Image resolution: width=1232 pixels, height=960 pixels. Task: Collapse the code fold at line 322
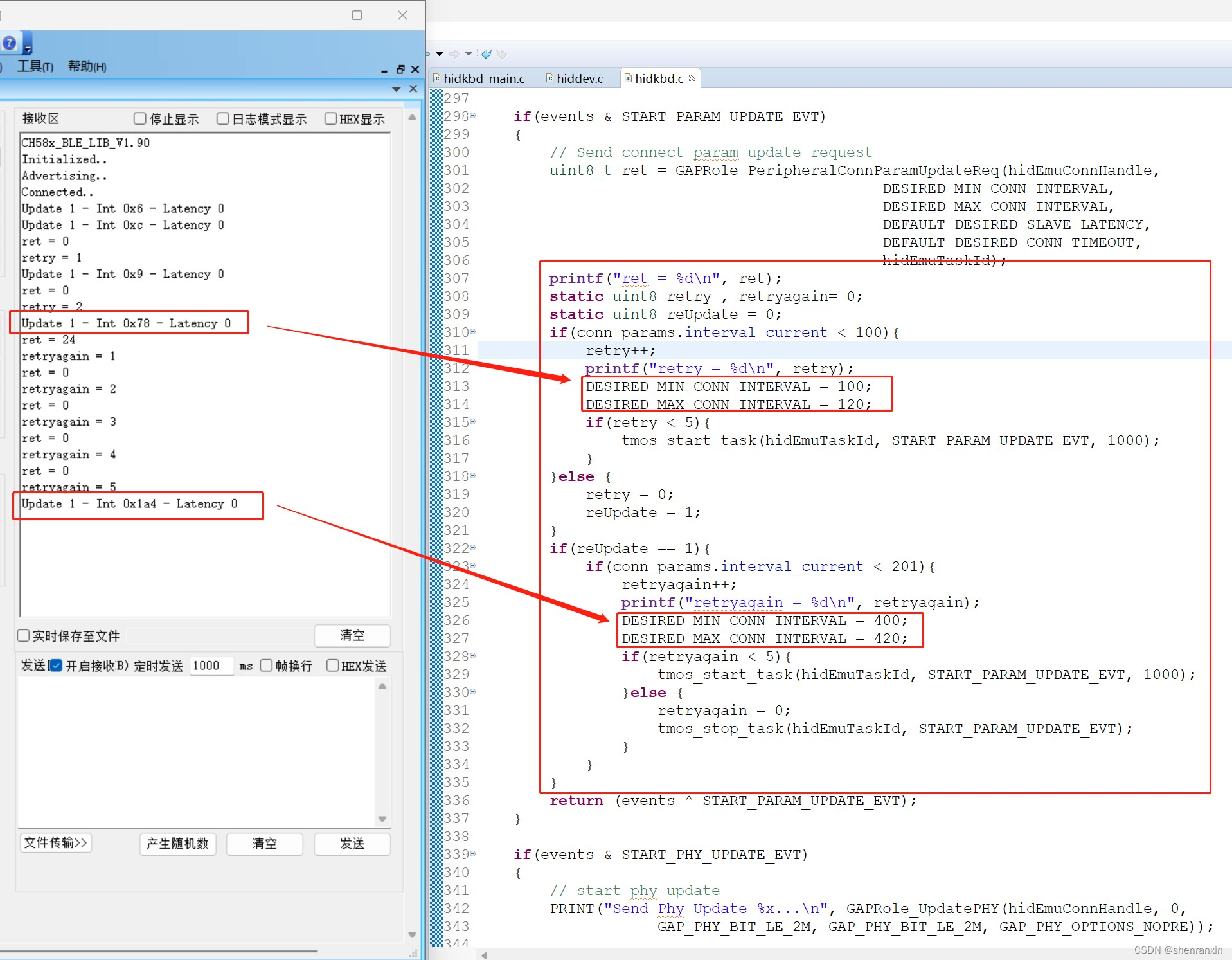tap(473, 548)
